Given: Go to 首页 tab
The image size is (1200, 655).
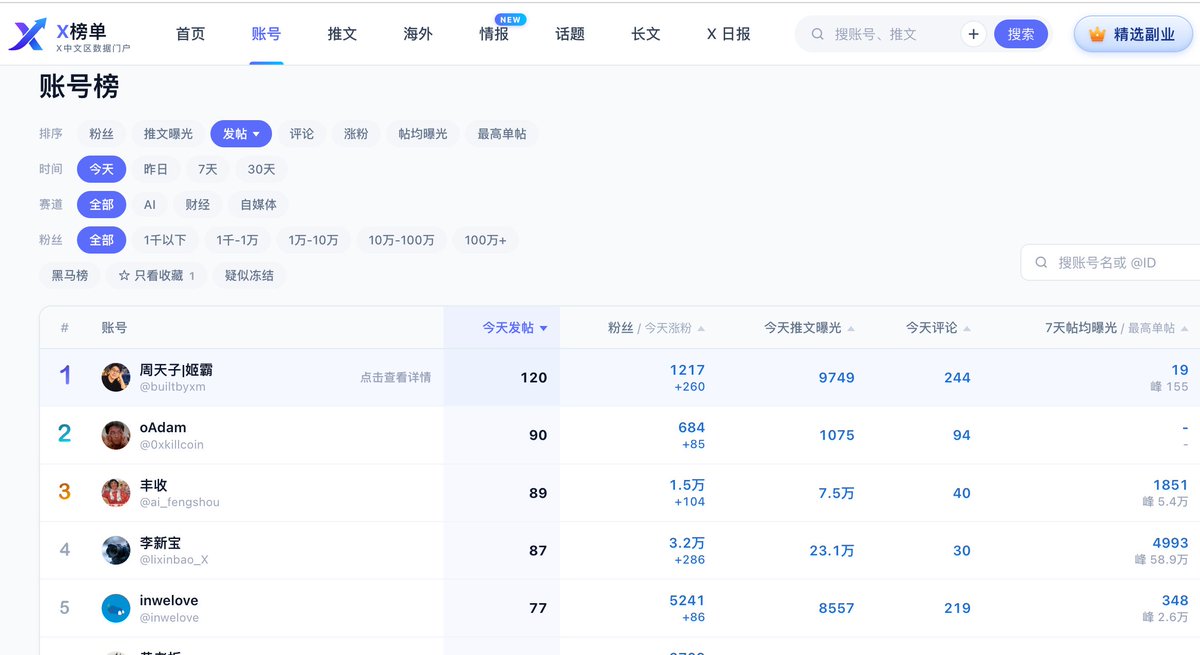Looking at the screenshot, I should point(190,34).
